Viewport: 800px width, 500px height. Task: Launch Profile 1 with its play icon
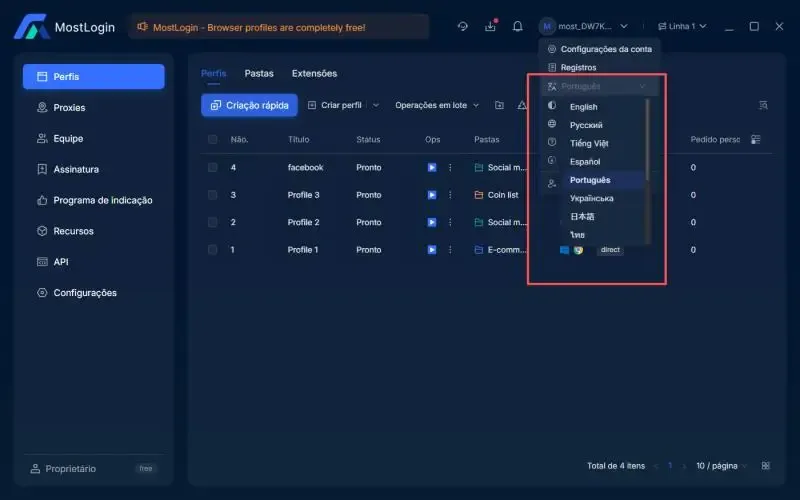[x=432, y=249]
